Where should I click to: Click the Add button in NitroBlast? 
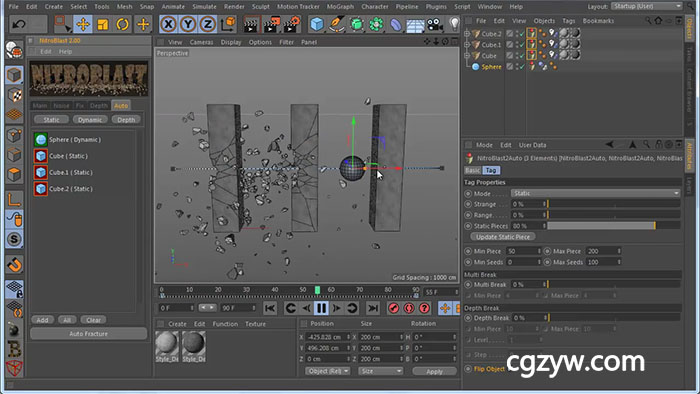pos(42,320)
